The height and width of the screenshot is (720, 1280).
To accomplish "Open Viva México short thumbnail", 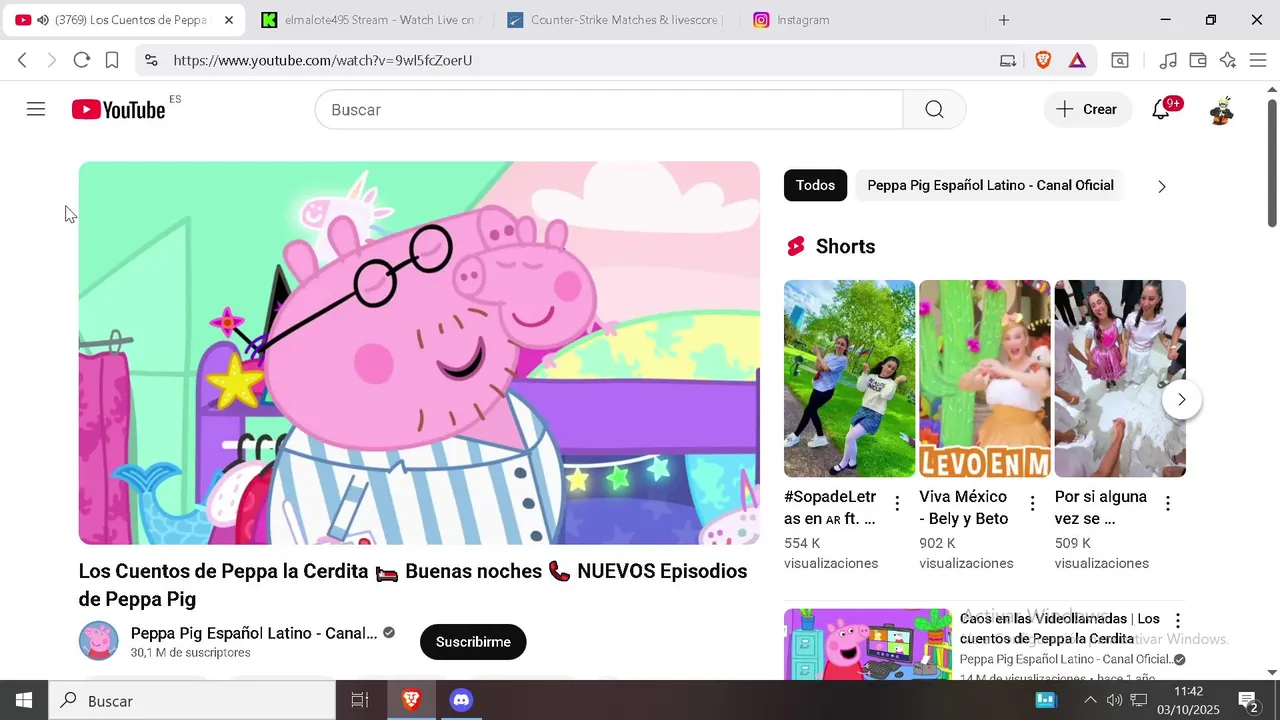I will click(x=984, y=378).
